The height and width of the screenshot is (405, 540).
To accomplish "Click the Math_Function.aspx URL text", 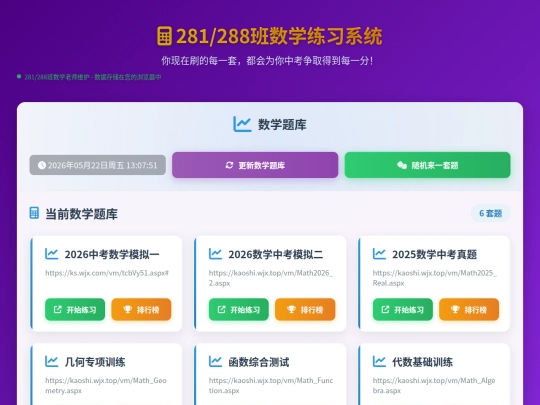I will (x=271, y=385).
